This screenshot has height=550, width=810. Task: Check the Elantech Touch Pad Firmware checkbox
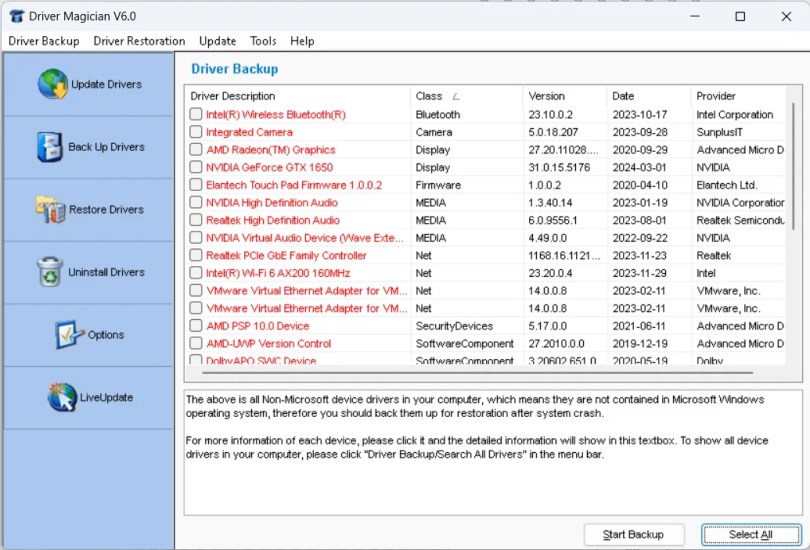(196, 184)
